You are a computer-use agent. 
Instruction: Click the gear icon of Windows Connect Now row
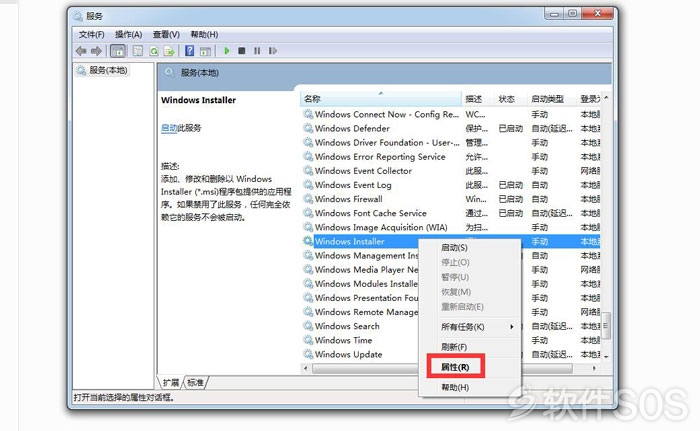(x=308, y=114)
